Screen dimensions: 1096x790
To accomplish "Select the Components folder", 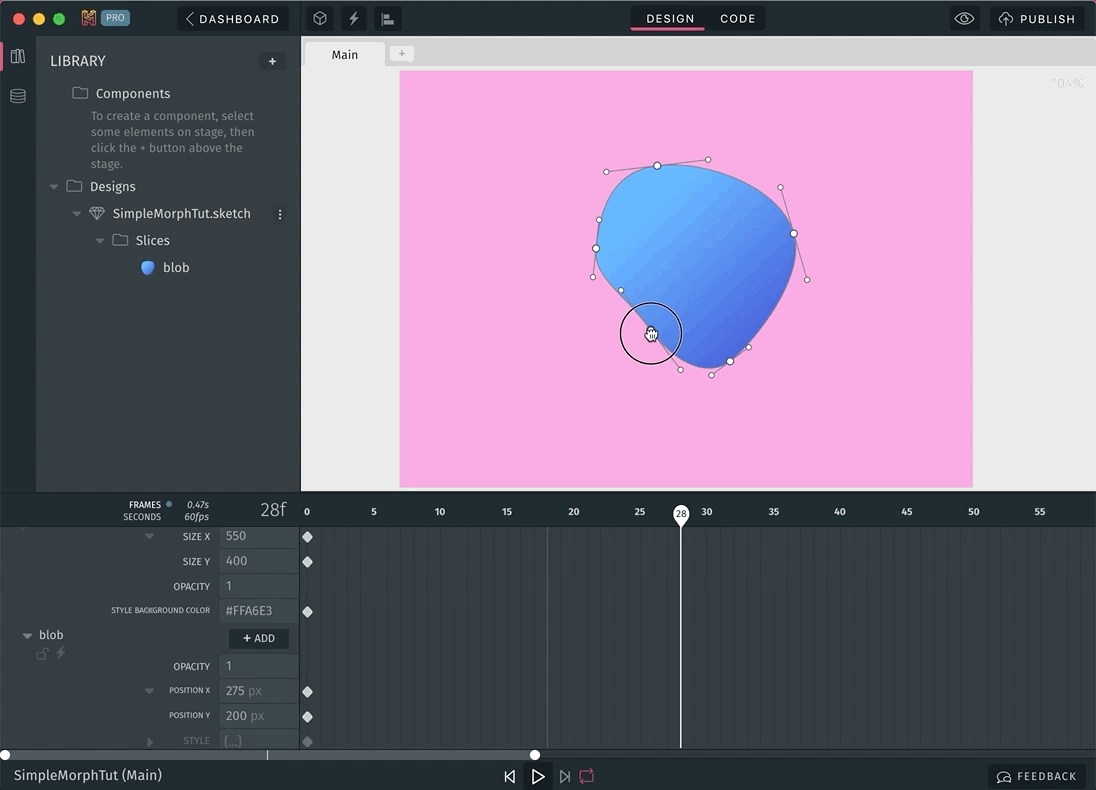I will (x=122, y=93).
